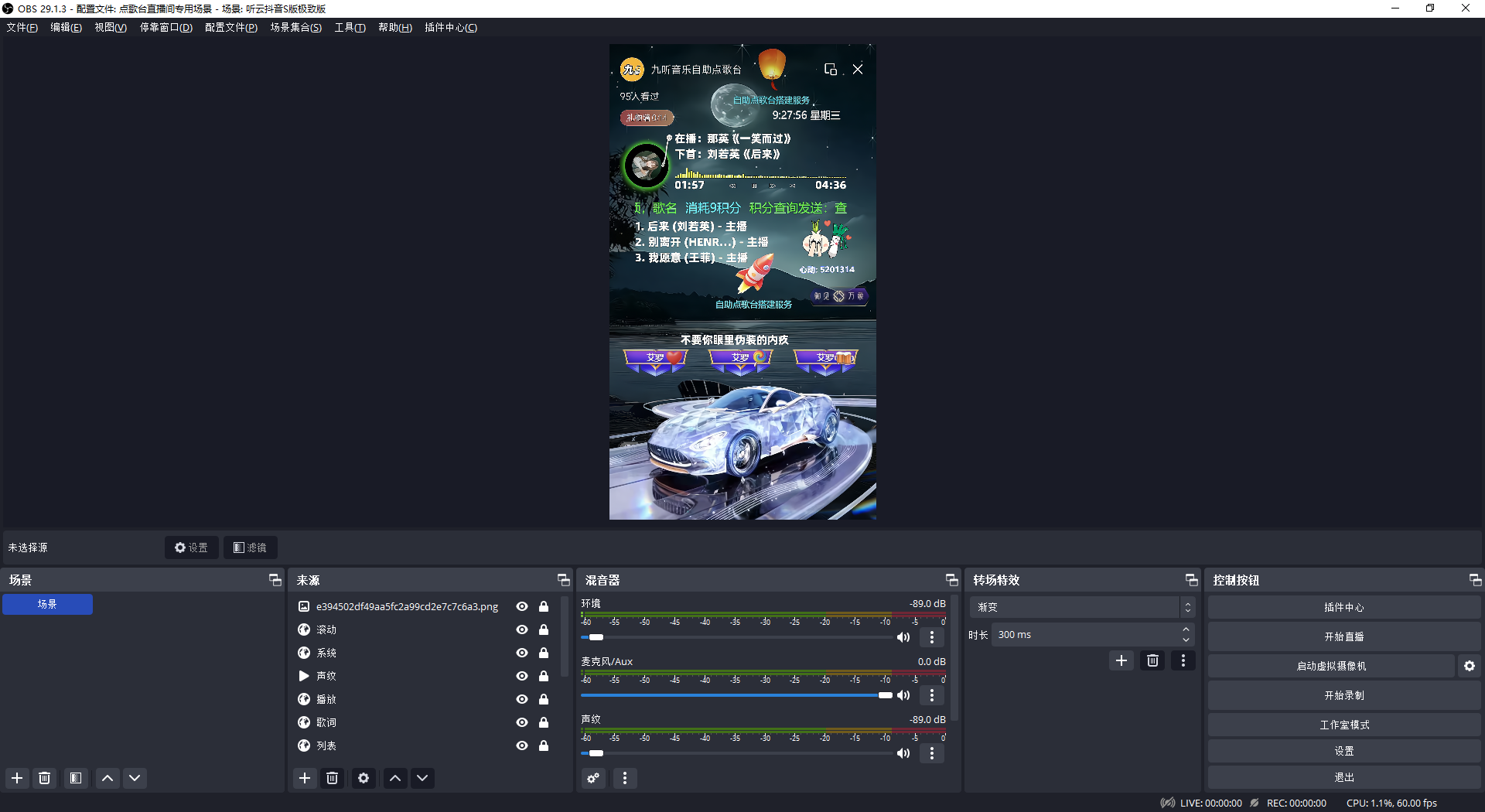
Task: Delete selected source with trash icon
Action: tap(333, 778)
